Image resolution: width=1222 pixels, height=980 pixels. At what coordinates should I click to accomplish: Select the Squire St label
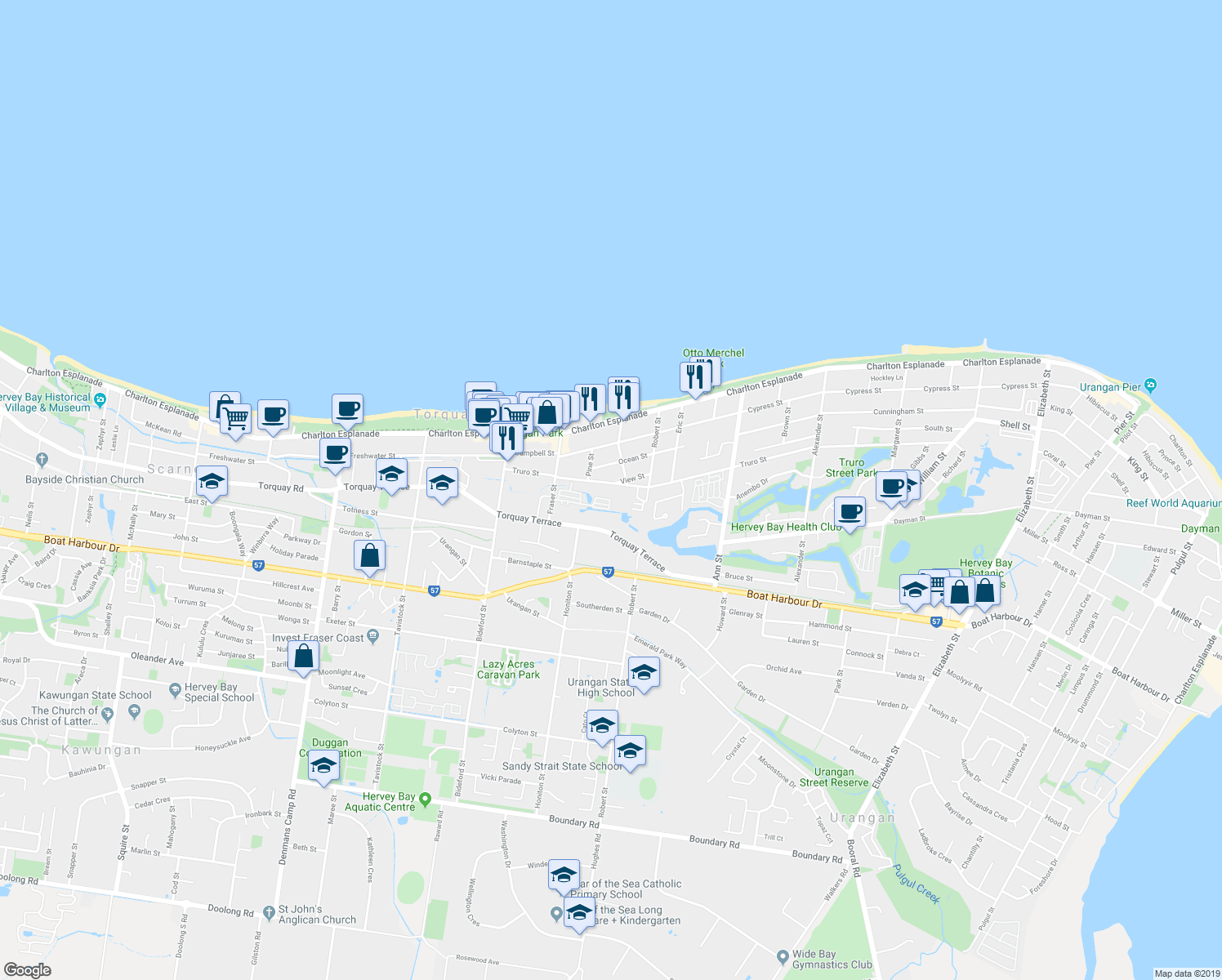click(x=123, y=843)
